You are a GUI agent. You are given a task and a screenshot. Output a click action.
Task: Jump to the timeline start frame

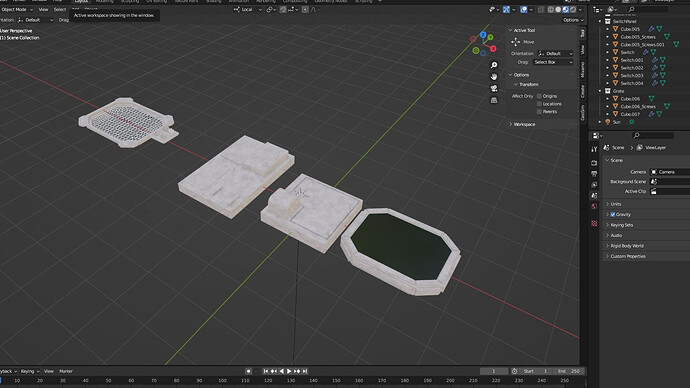pyautogui.click(x=266, y=371)
